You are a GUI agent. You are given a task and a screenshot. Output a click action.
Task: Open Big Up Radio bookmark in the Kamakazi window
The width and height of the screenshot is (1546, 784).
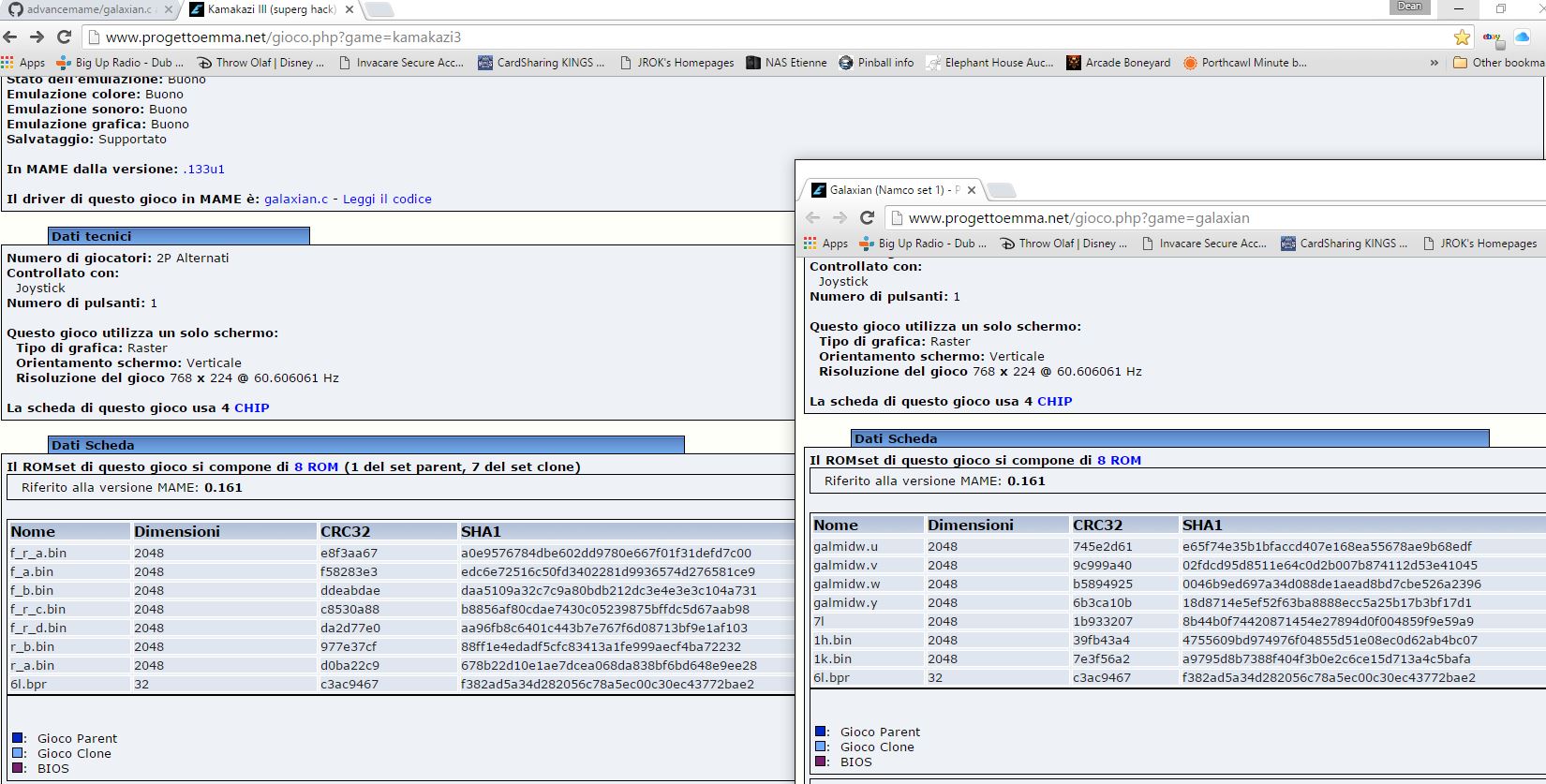(121, 63)
